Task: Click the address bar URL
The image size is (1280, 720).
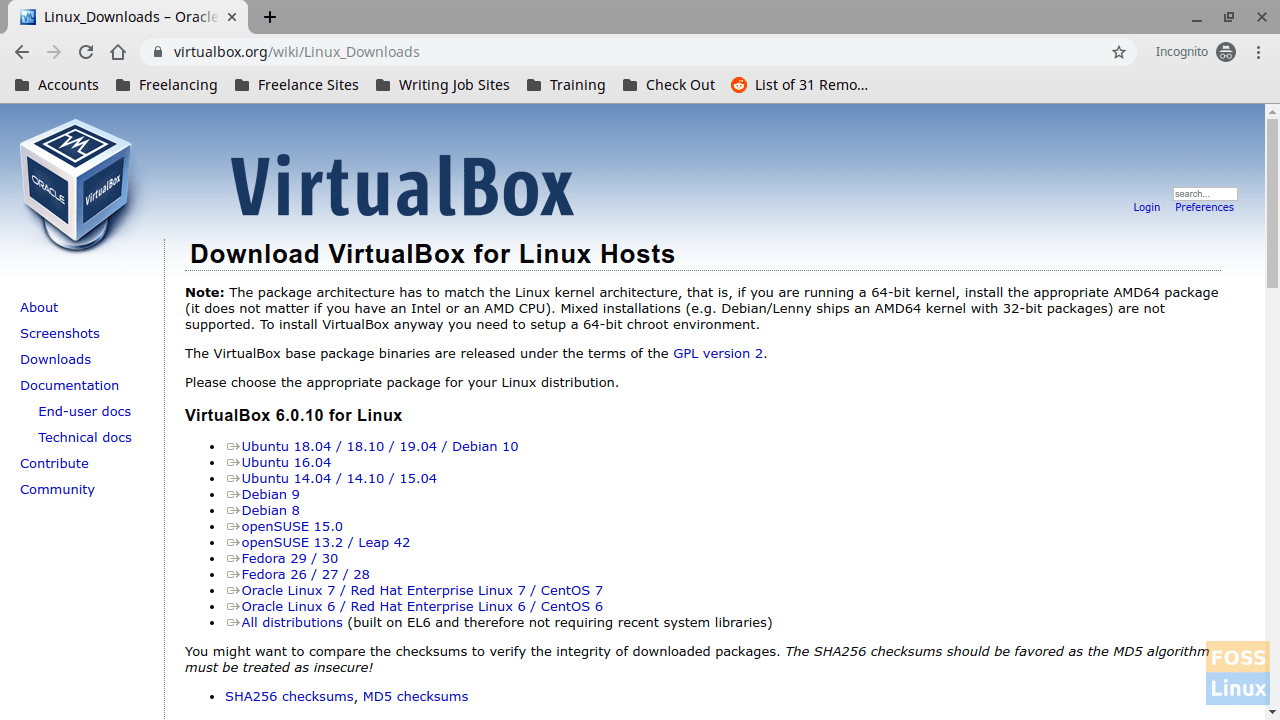Action: (296, 52)
